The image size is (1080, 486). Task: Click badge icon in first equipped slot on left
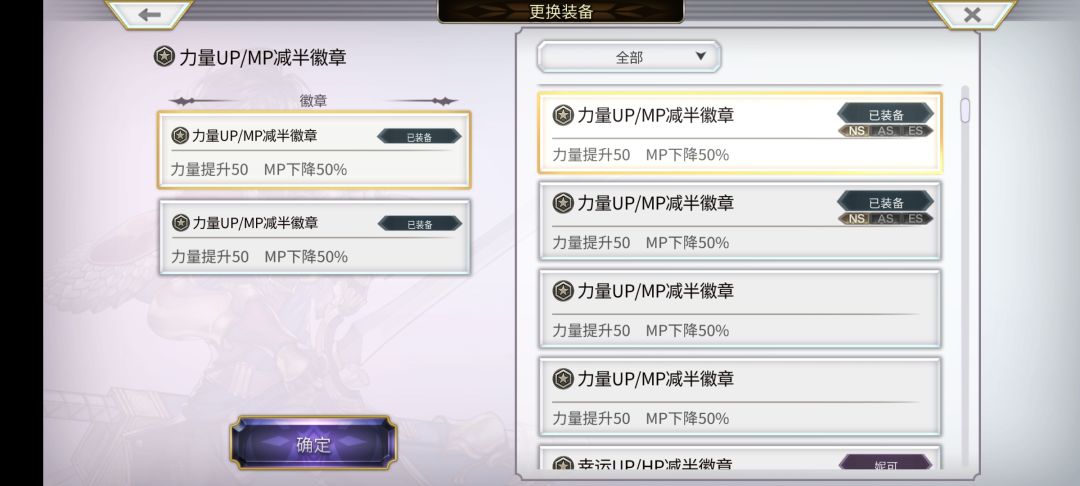(180, 136)
